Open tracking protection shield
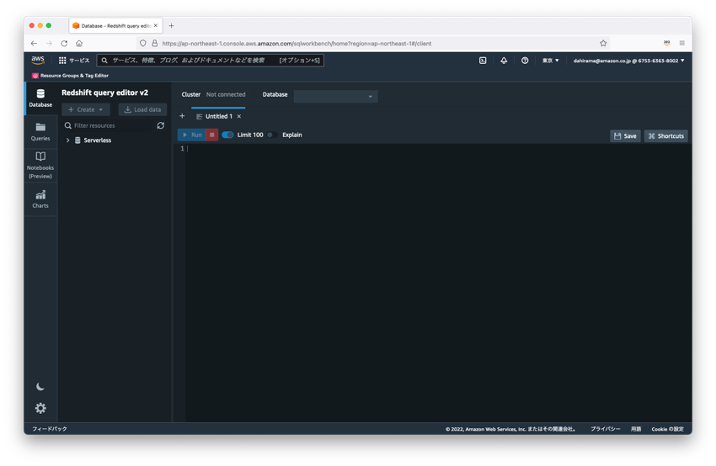This screenshot has width=716, height=466. point(143,43)
